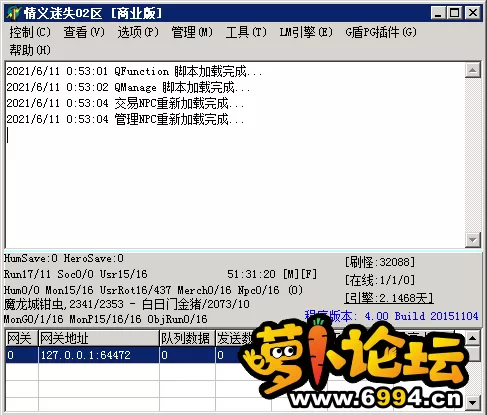Click the QManage 脚本加载完成 log line
The width and height of the screenshot is (487, 415).
pos(128,87)
